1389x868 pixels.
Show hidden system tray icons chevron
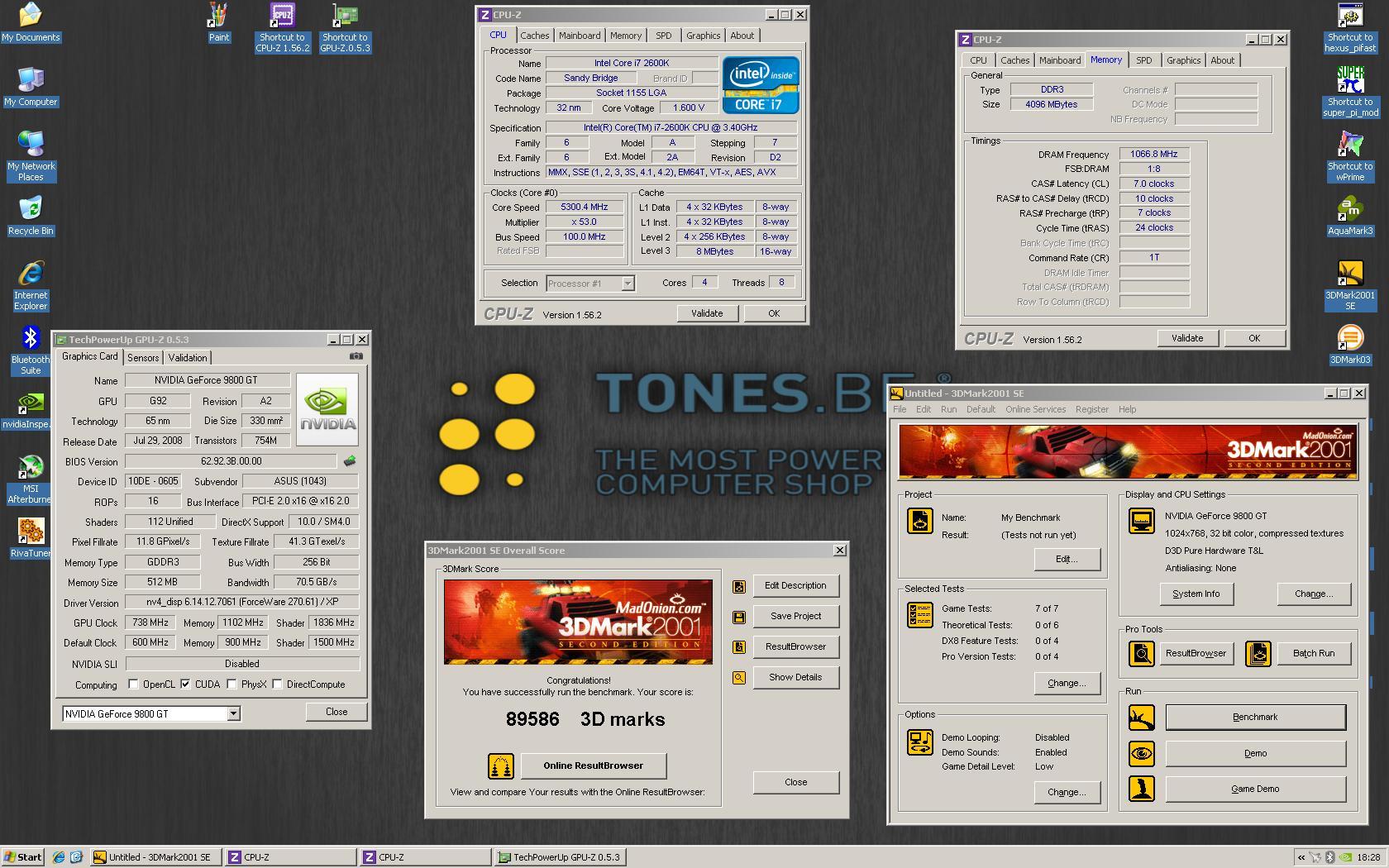[1301, 857]
